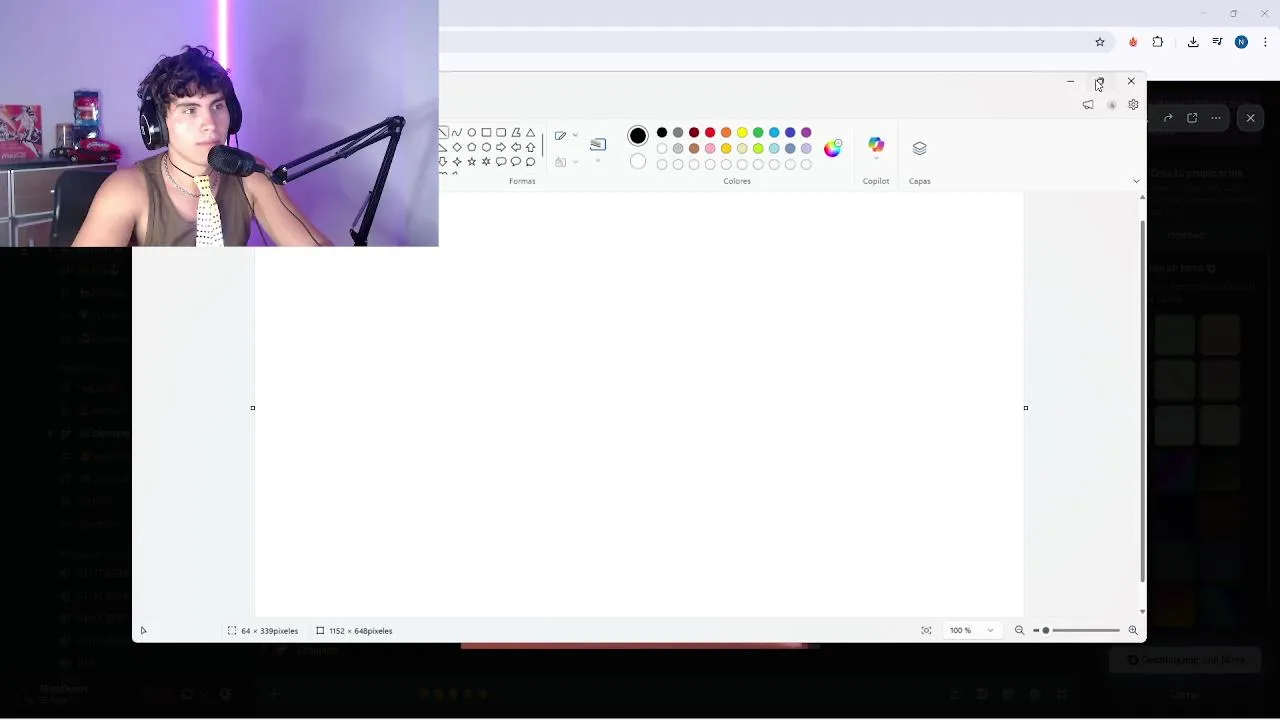
Task: Select the right arrow shape
Action: pyautogui.click(x=501, y=147)
